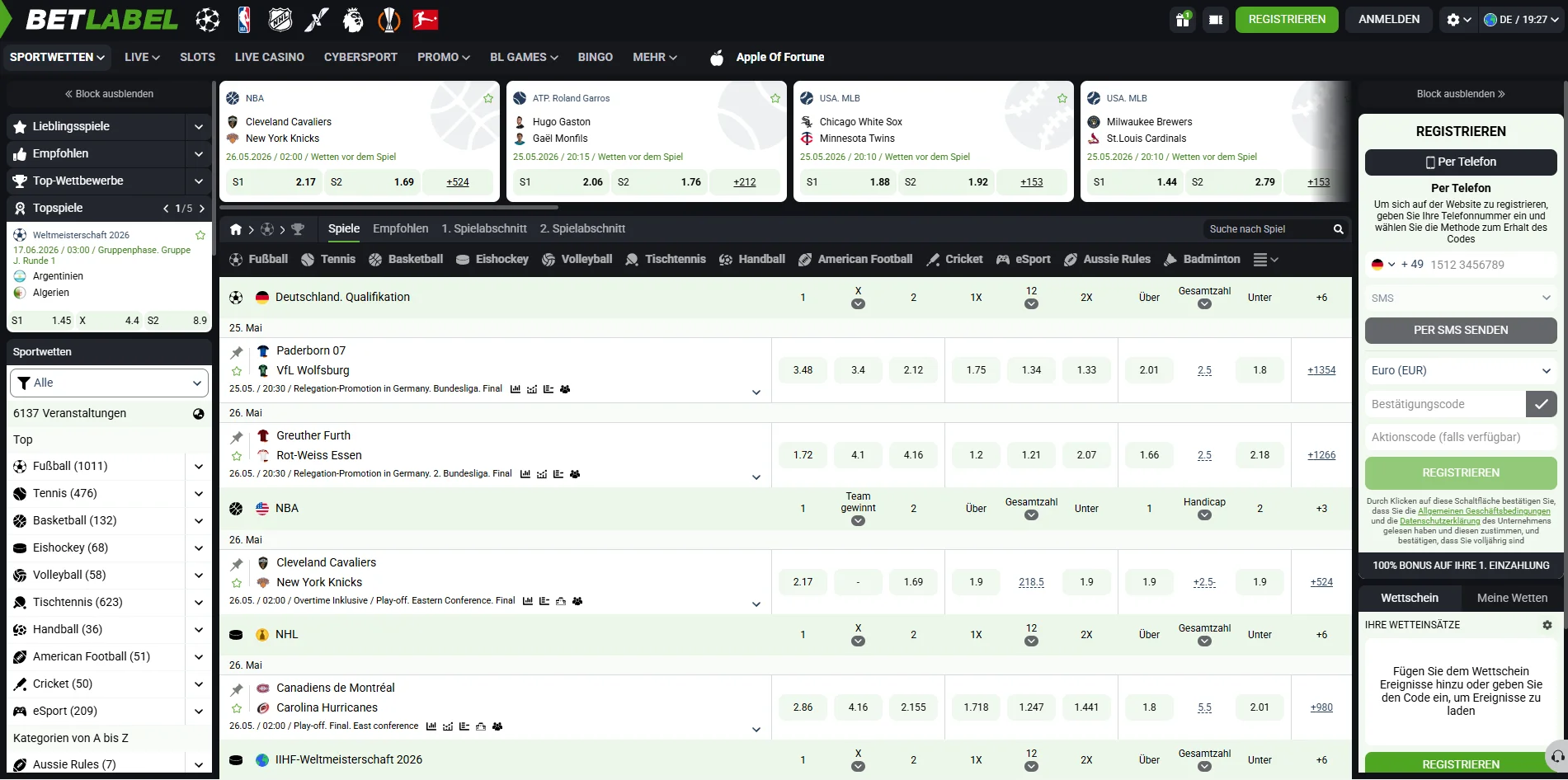Pin the Greuther Furth match

tap(237, 437)
